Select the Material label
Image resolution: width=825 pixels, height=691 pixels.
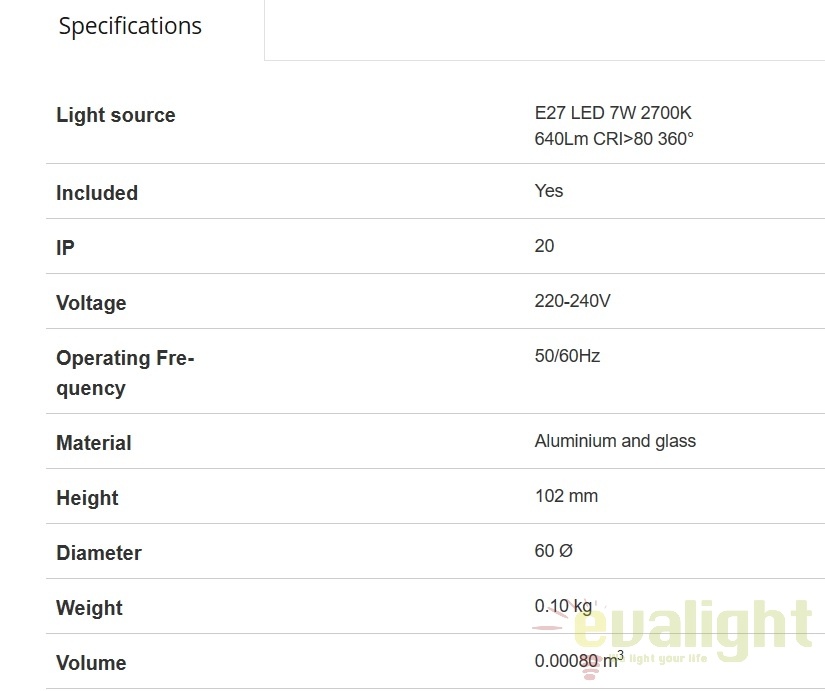pyautogui.click(x=94, y=443)
